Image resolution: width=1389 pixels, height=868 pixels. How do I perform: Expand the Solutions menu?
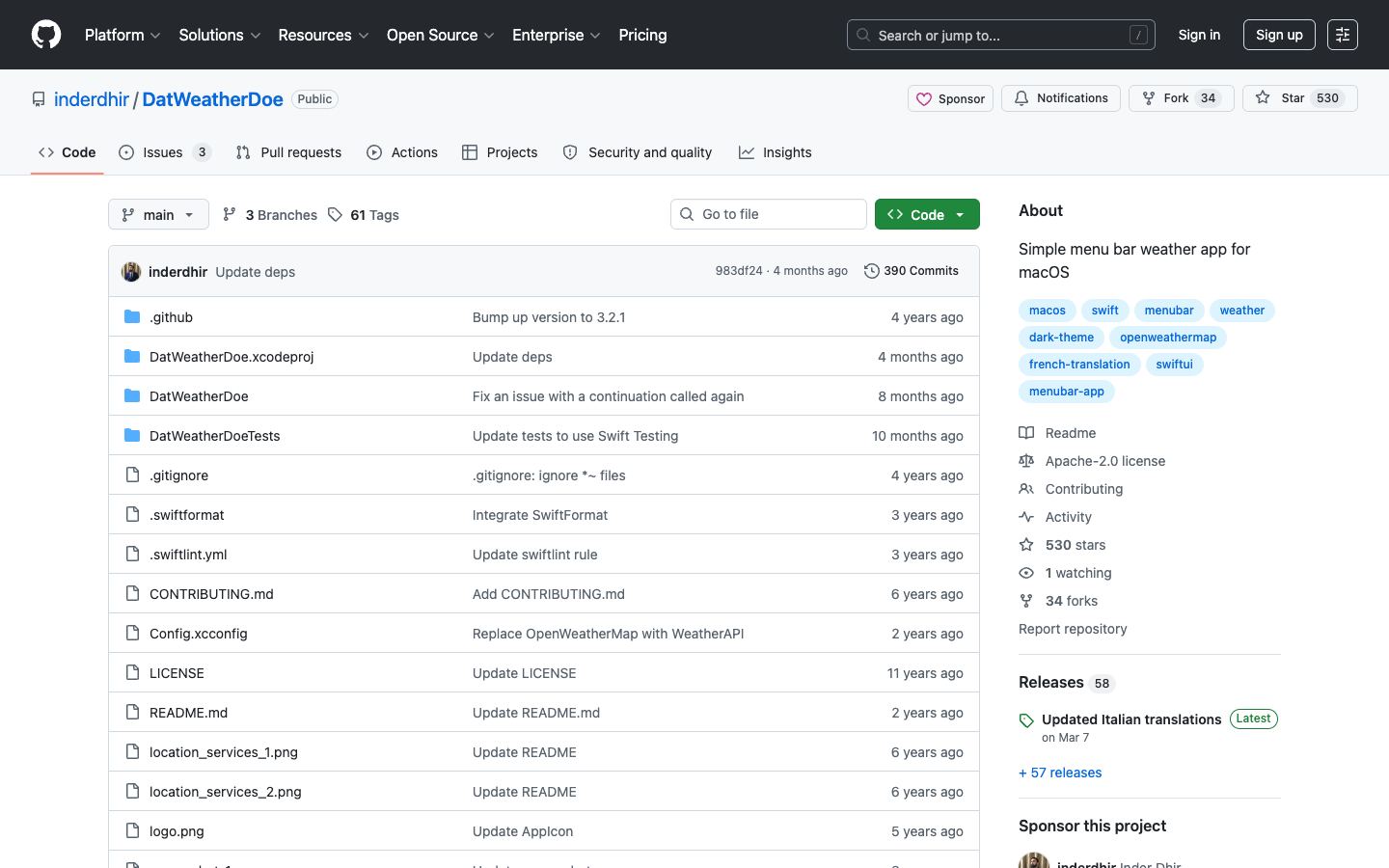(220, 35)
